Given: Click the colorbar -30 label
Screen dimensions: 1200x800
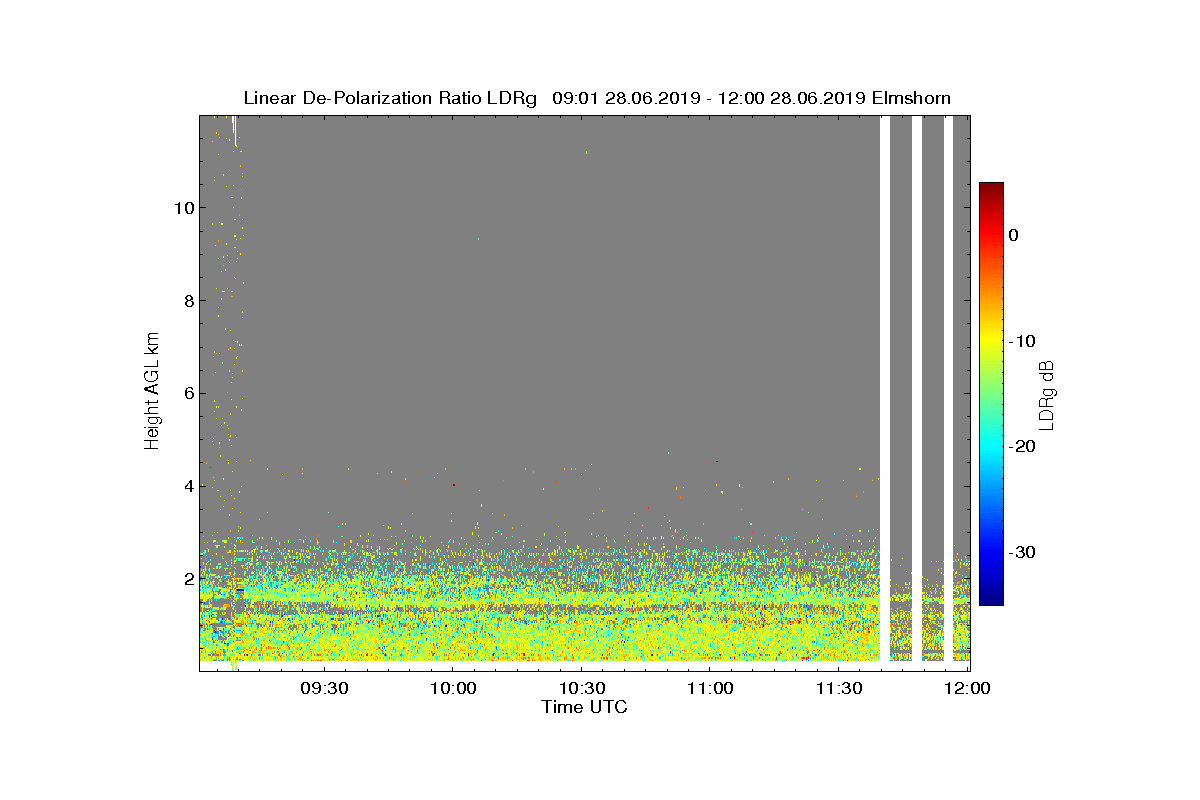Looking at the screenshot, I should point(1021,552).
